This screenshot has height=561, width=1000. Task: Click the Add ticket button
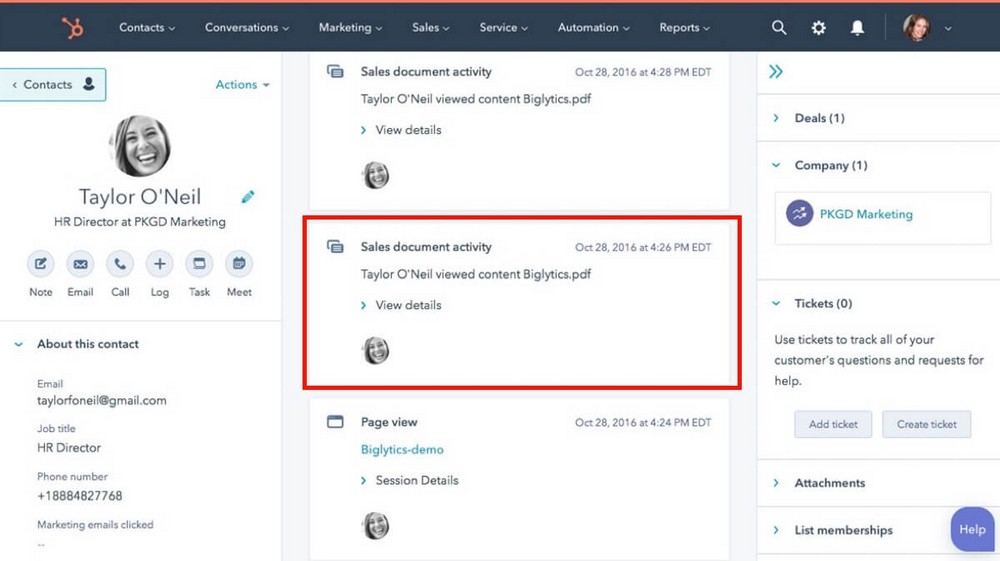833,424
